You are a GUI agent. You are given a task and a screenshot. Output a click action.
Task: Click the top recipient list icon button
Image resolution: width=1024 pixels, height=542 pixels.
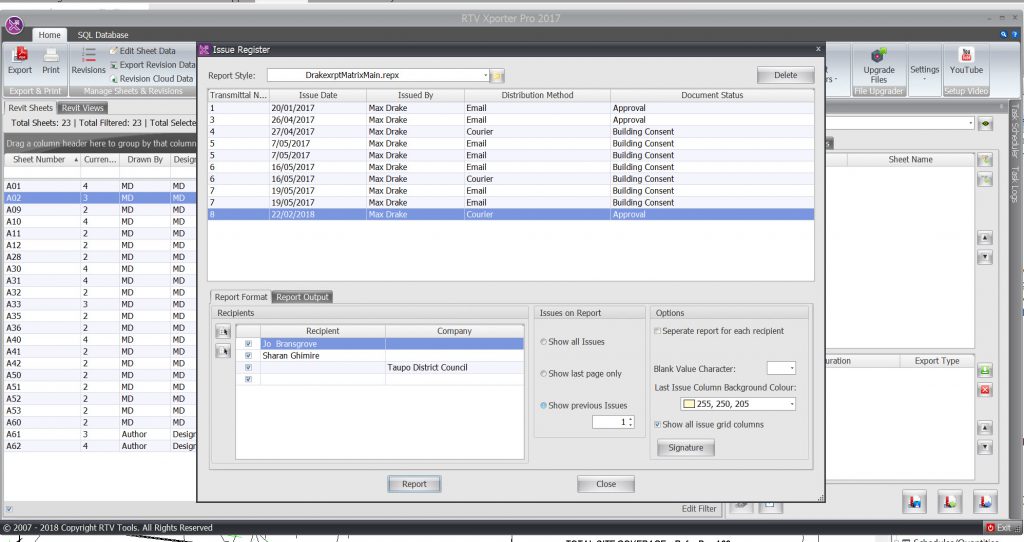(222, 331)
